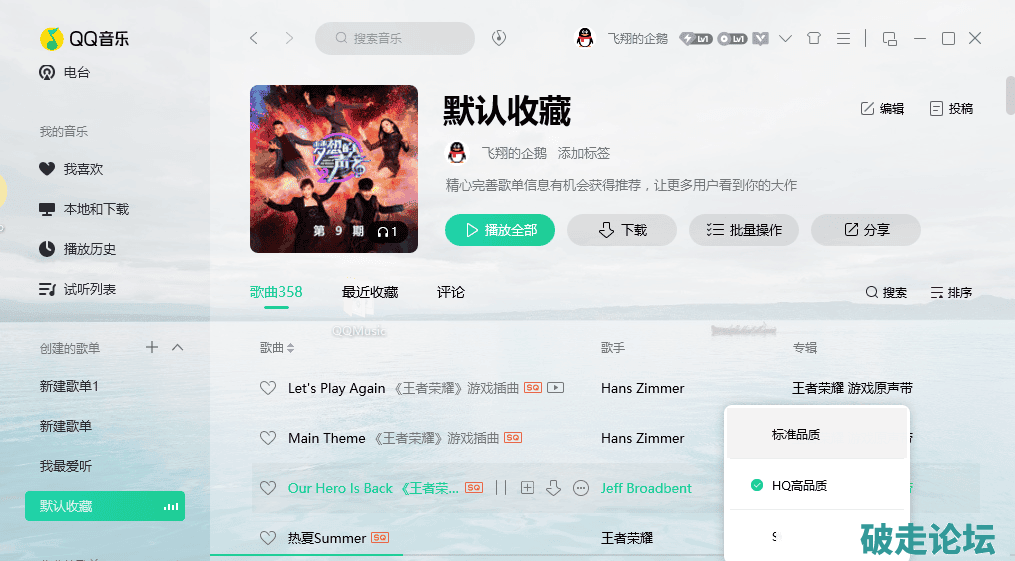Favorite the song 热夏Summer with heart
This screenshot has height=561, width=1015.
pyautogui.click(x=268, y=538)
